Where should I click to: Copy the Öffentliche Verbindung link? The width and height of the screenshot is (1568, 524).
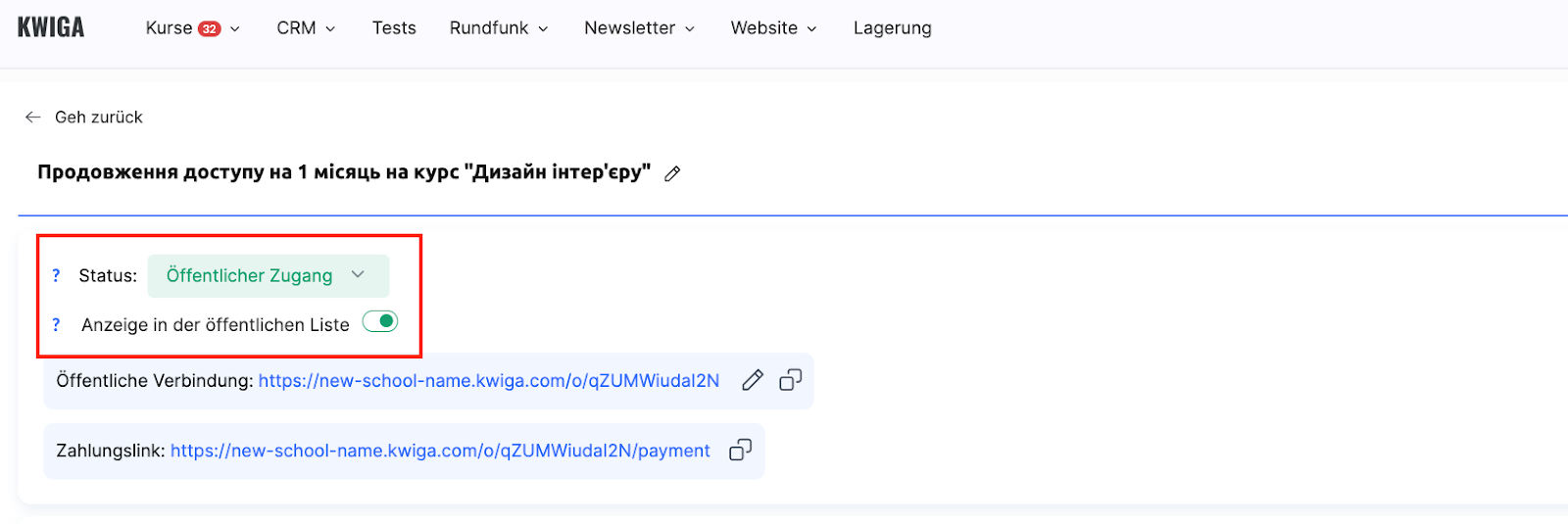coord(790,380)
